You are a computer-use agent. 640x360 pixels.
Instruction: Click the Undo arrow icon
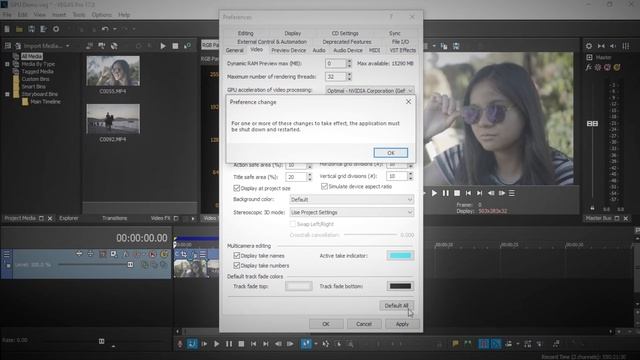click(105, 29)
